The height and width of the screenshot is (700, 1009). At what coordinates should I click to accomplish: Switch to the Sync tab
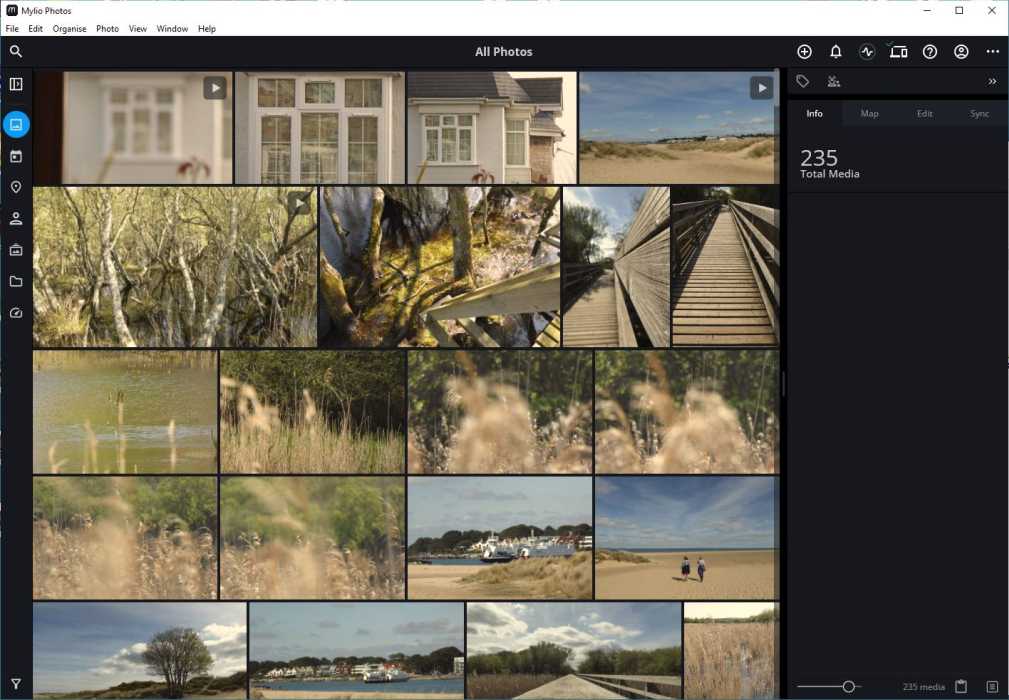pyautogui.click(x=979, y=114)
